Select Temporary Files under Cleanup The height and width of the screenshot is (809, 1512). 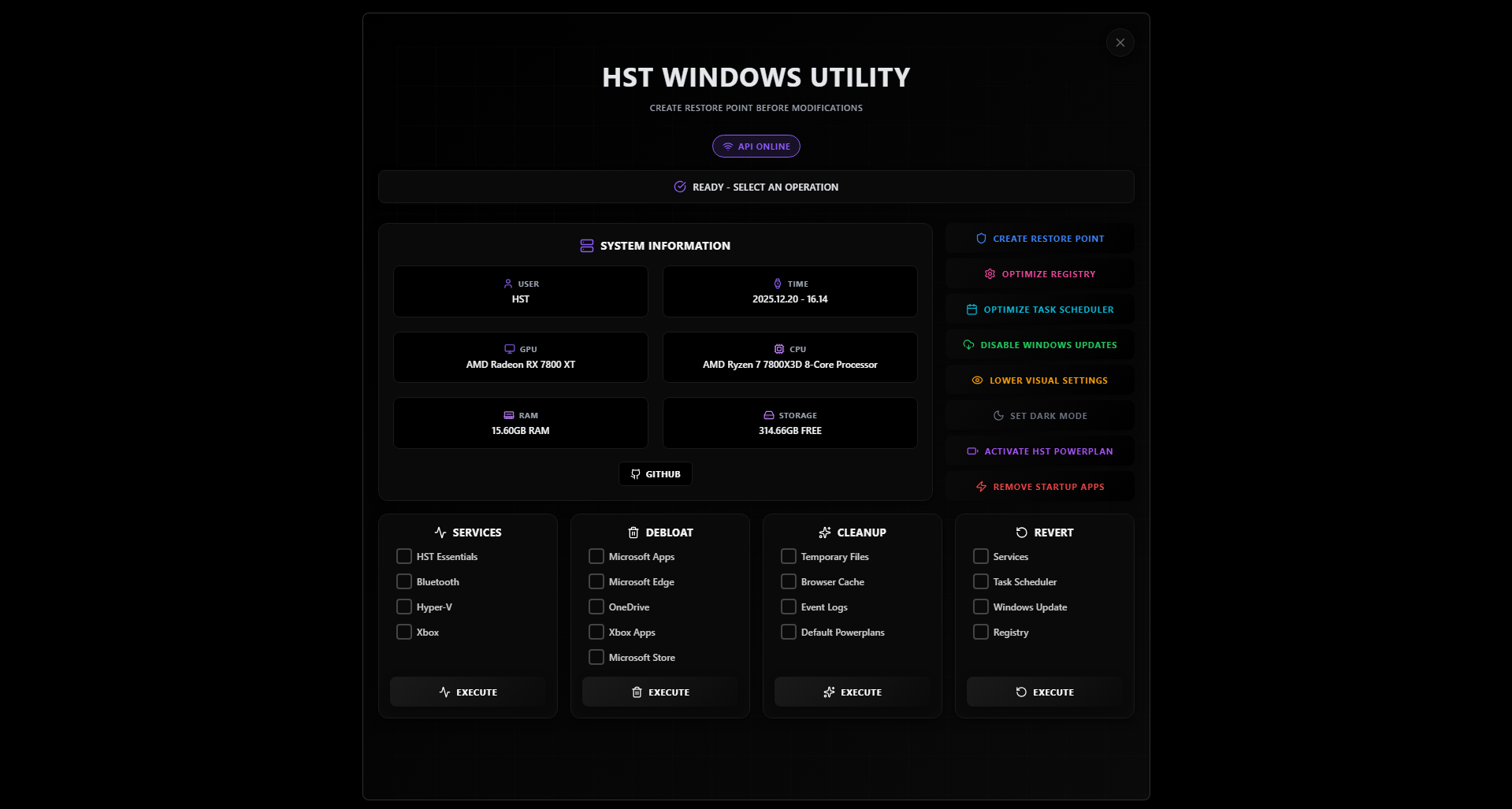click(x=788, y=556)
